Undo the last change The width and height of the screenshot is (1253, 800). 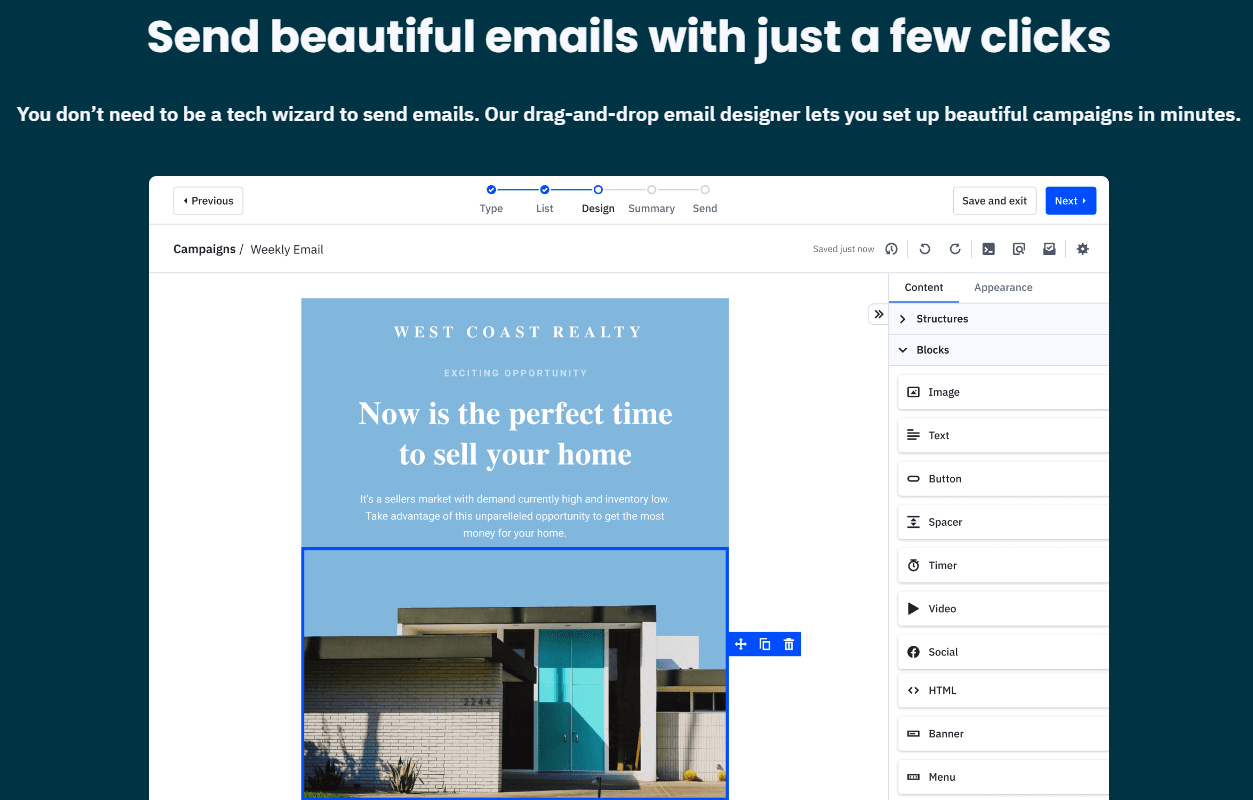point(924,248)
